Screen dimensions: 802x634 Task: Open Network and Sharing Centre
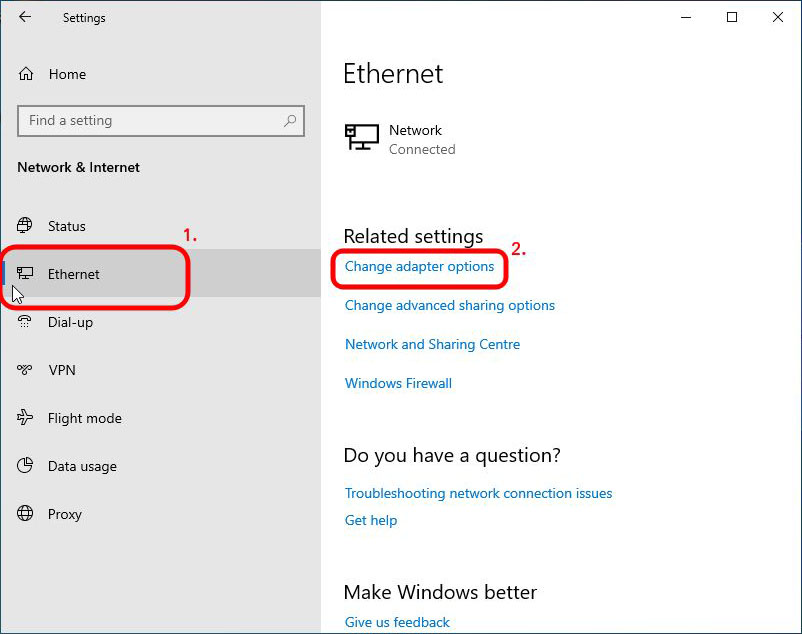(432, 344)
